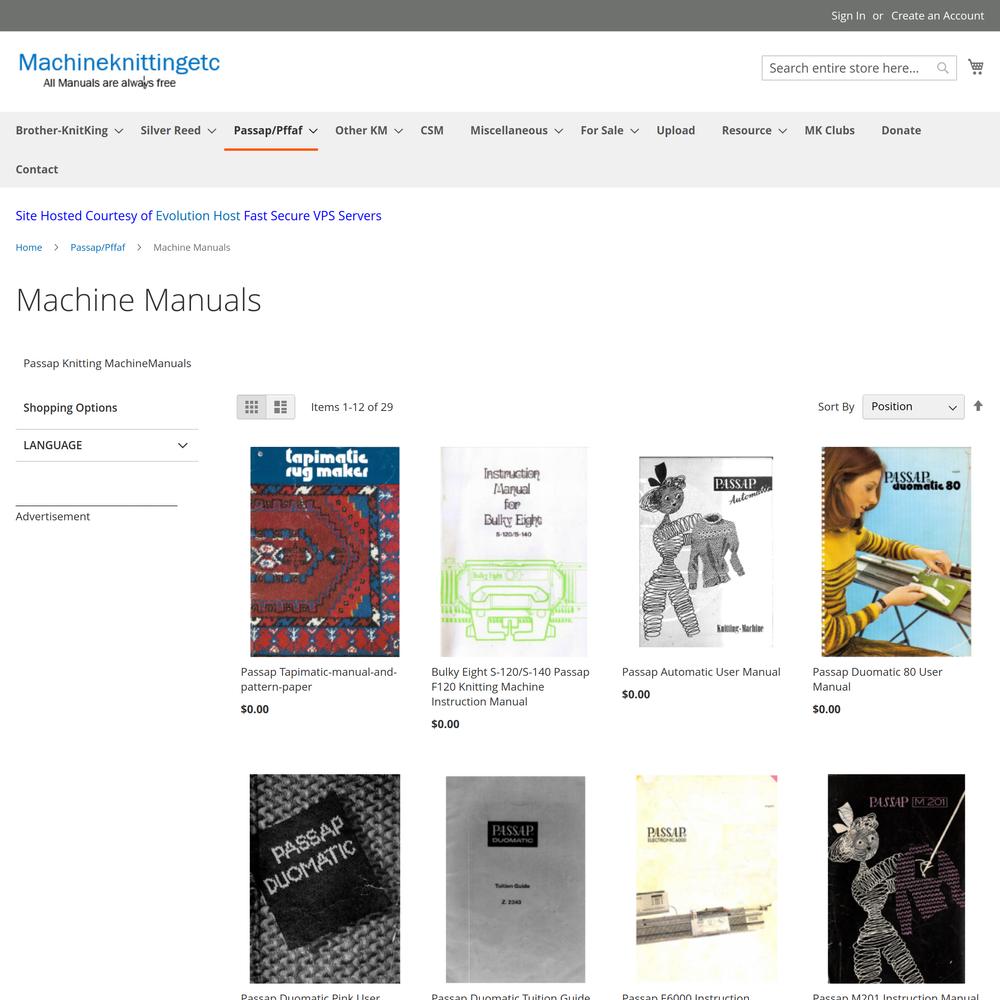Open Passap Tapimatic-manual-and-pattern-paper title link
1000x1000 pixels.
(x=319, y=679)
